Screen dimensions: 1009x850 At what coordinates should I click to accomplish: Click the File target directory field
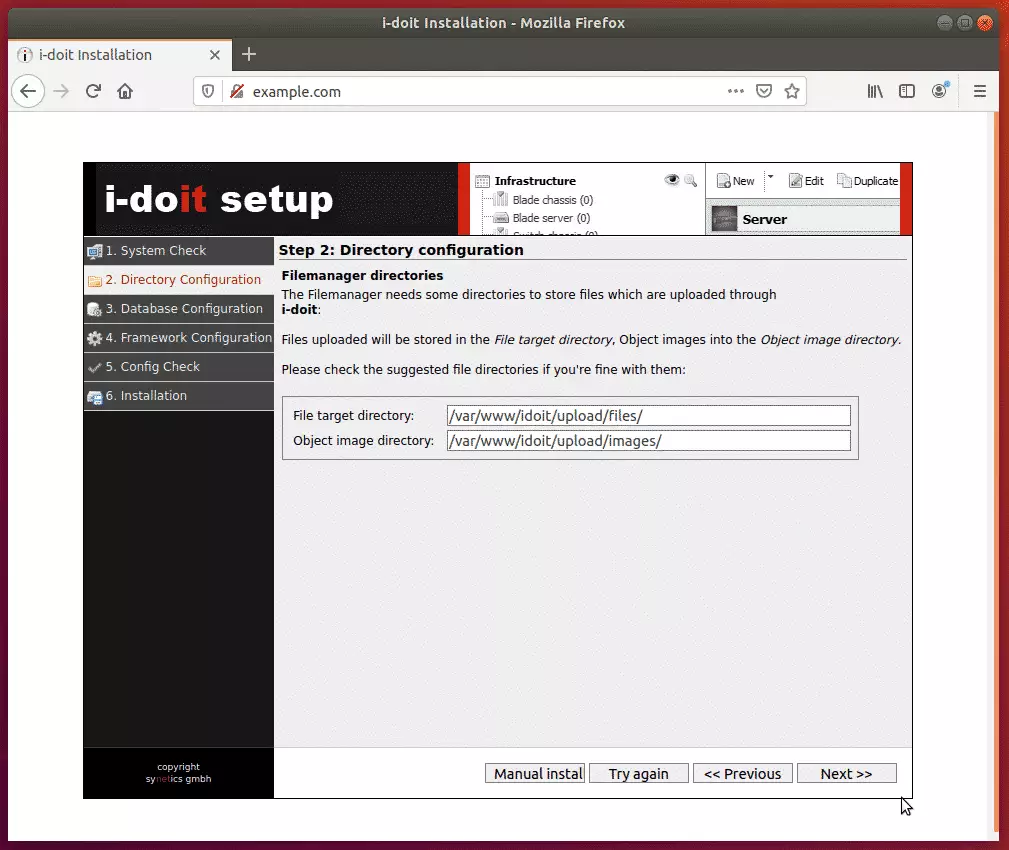[x=649, y=416]
